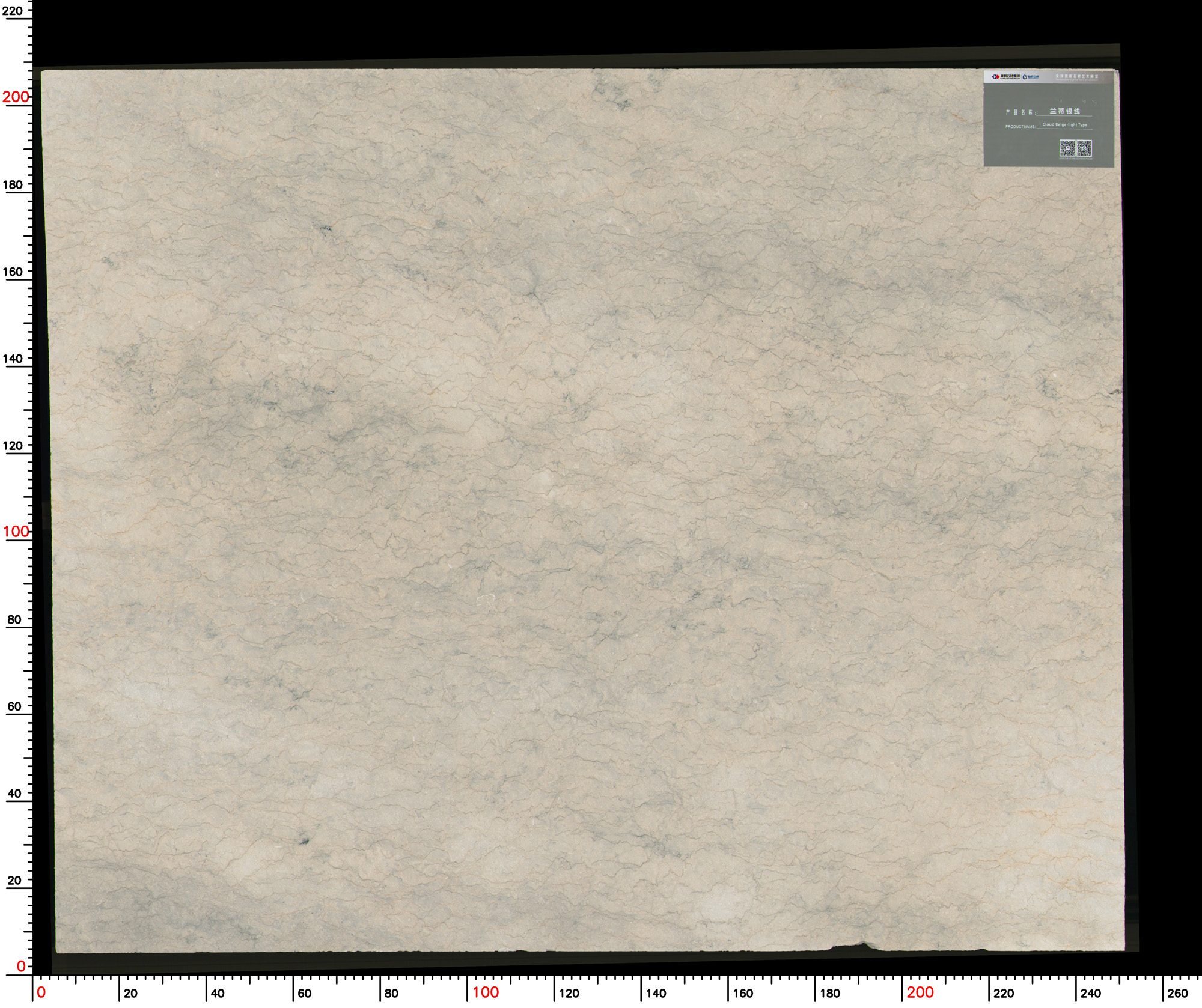1202x1008 pixels.
Task: Click the 160 mark on vertical ruler
Action: [x=13, y=272]
